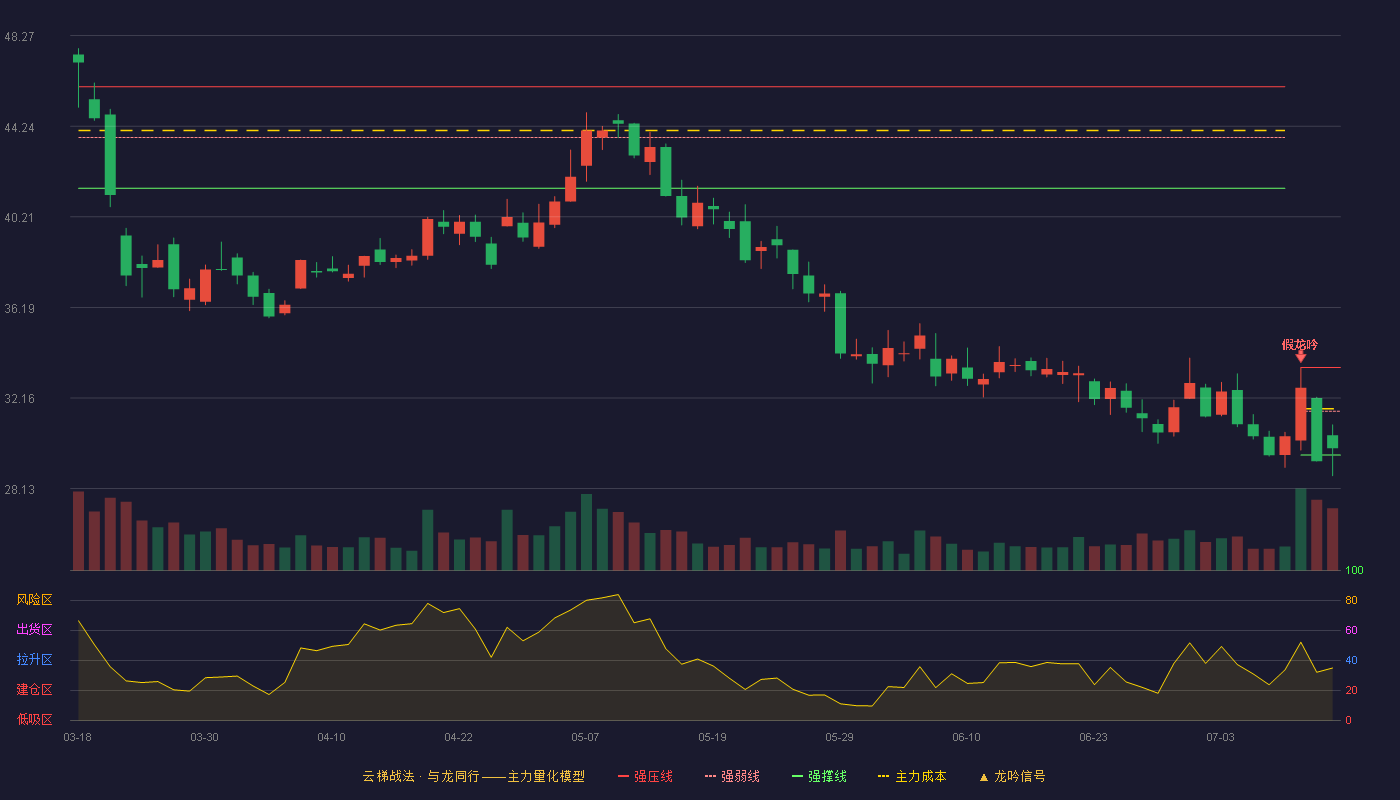This screenshot has width=1400, height=800.
Task: Click the red 假龙吟 arrow signal marker
Action: click(1300, 357)
